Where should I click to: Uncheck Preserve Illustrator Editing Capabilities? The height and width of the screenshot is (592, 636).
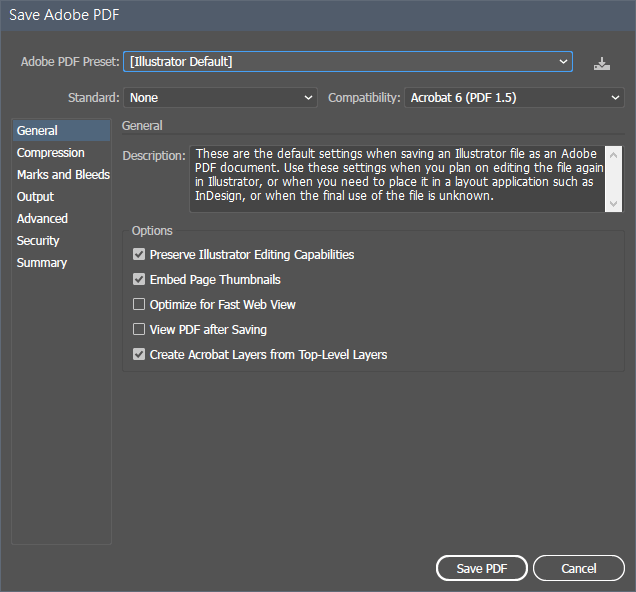tap(139, 254)
